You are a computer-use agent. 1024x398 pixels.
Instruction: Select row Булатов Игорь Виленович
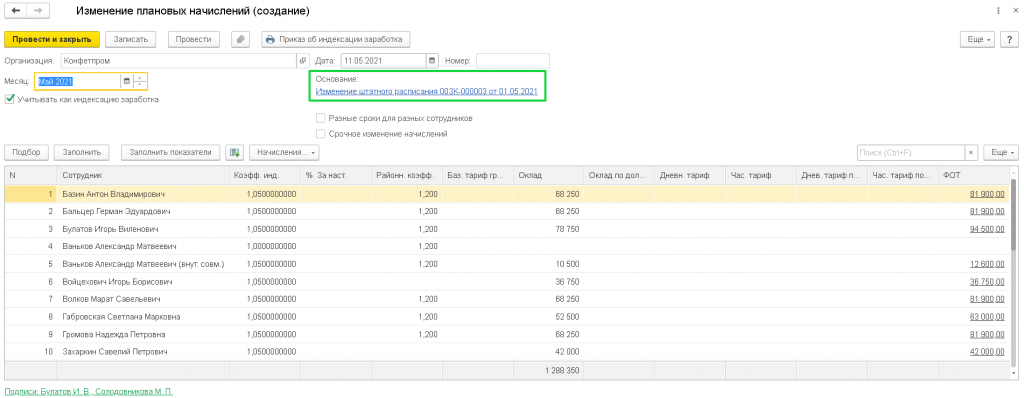[507, 229]
